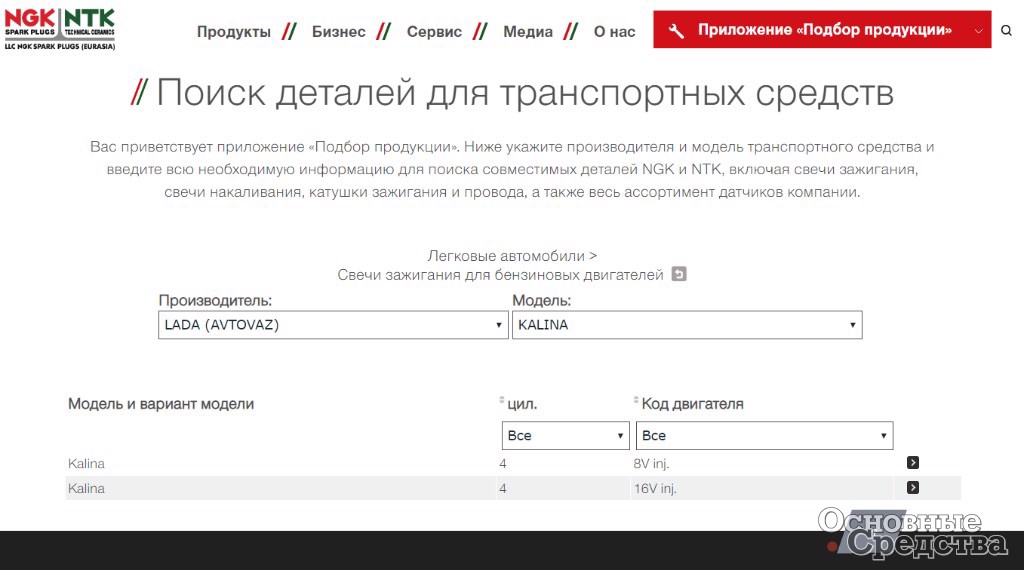Sort by Код двигателя column arrows
Viewport: 1024px width, 570px height.
pyautogui.click(x=636, y=400)
